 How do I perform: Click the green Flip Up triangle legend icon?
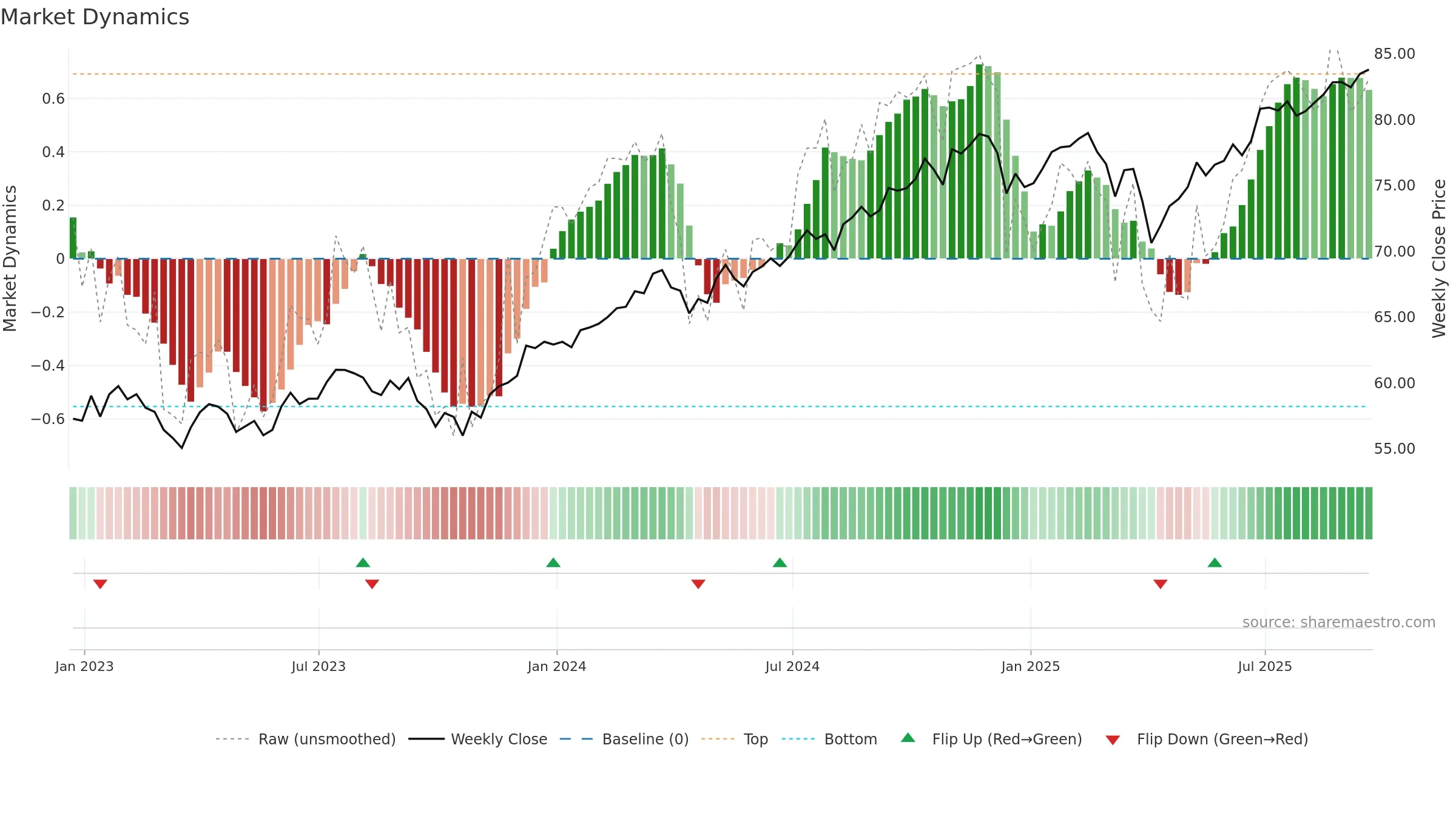coord(908,738)
